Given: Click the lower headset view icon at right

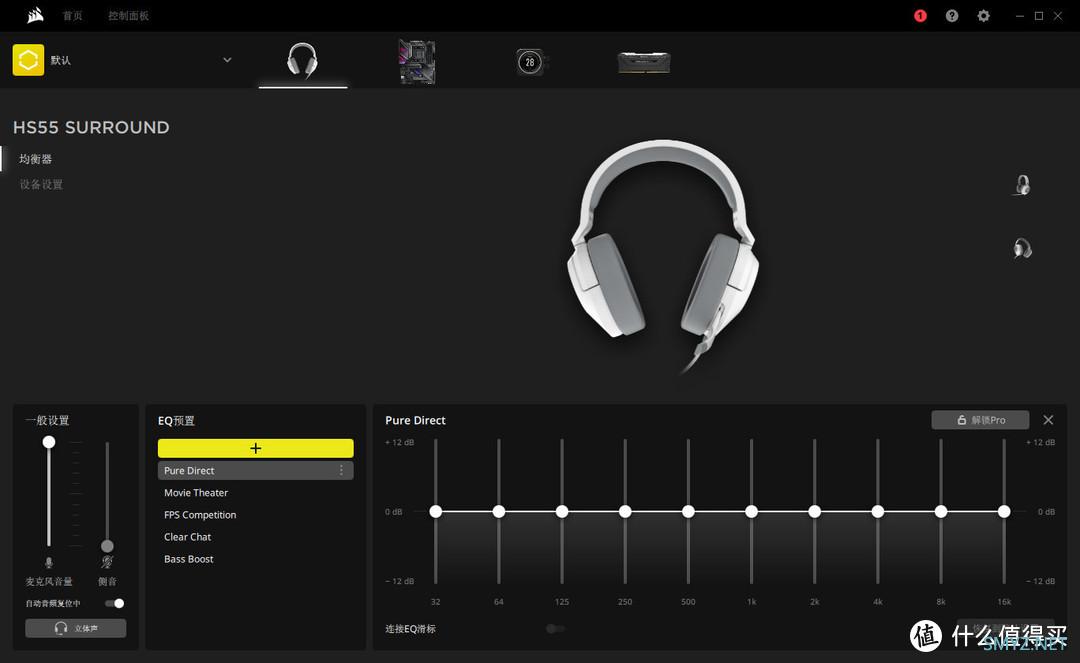Looking at the screenshot, I should coord(1023,248).
